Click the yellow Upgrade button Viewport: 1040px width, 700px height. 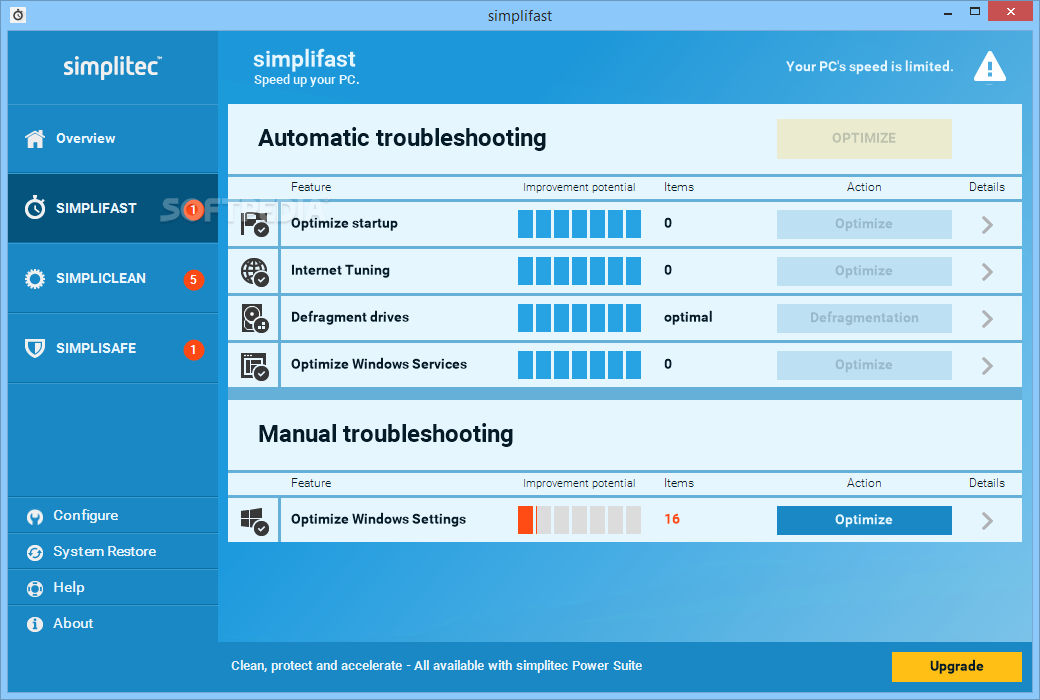click(x=956, y=667)
